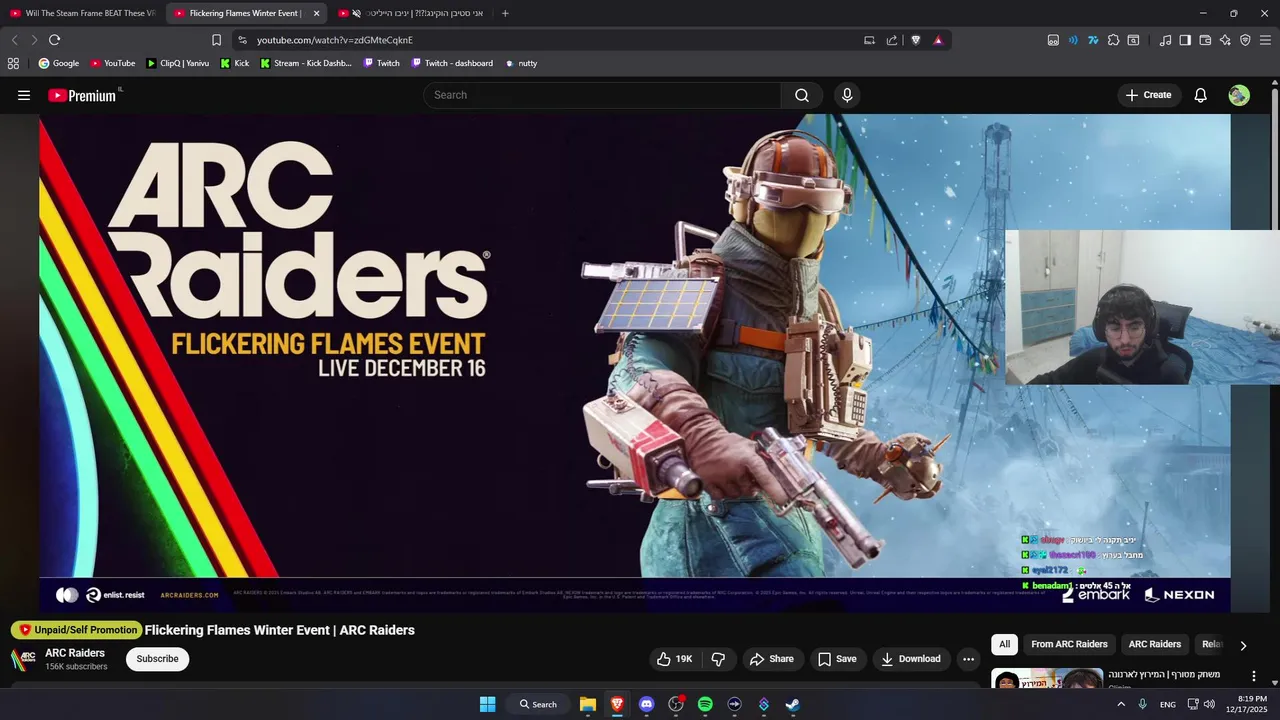Select the All filter chip
This screenshot has width=1280, height=720.
point(1004,644)
